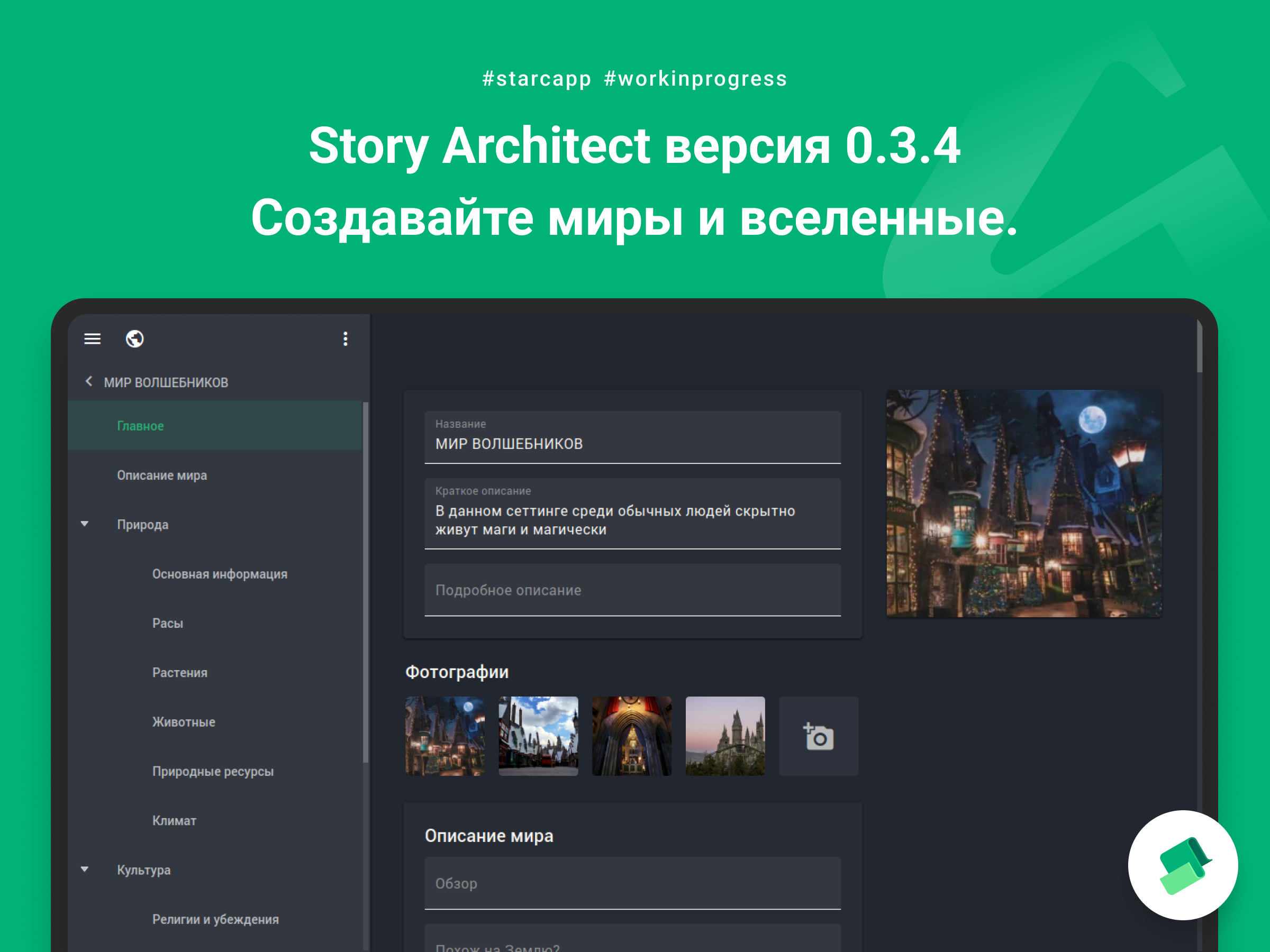The width and height of the screenshot is (1270, 952).
Task: Open Описание мира in sidebar
Action: (215, 475)
